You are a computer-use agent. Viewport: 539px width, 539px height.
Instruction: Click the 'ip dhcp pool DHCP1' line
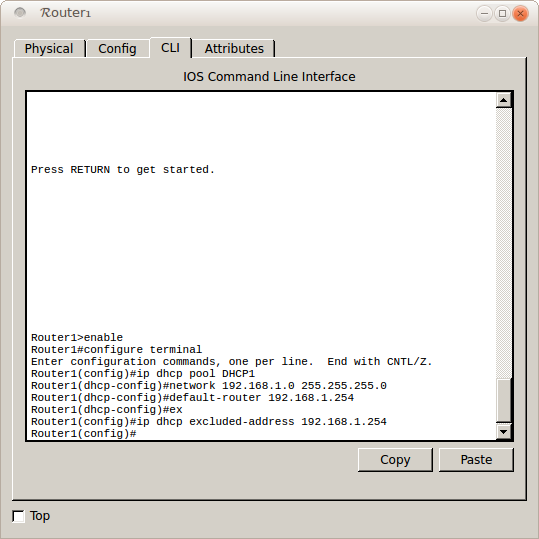[143, 373]
